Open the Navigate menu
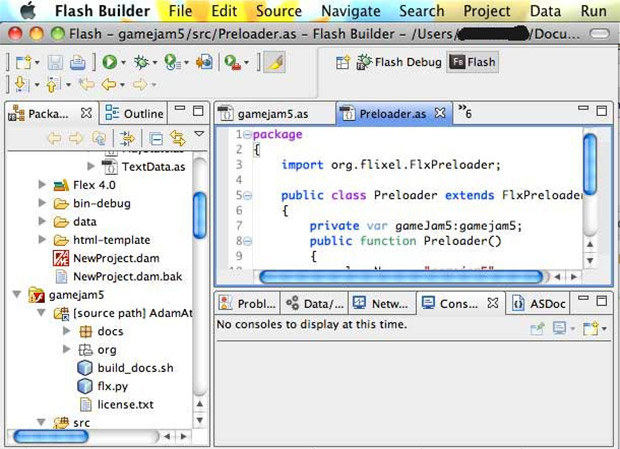Screen dimensions: 620x449 [x=351, y=11]
